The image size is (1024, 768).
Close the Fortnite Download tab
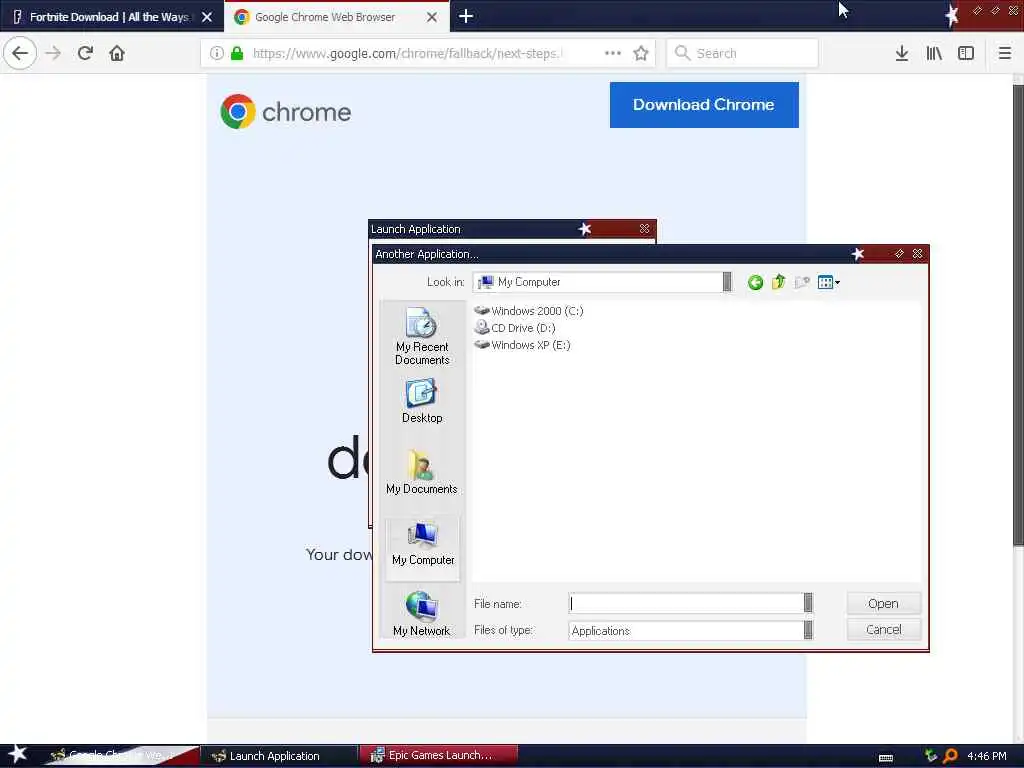[206, 17]
